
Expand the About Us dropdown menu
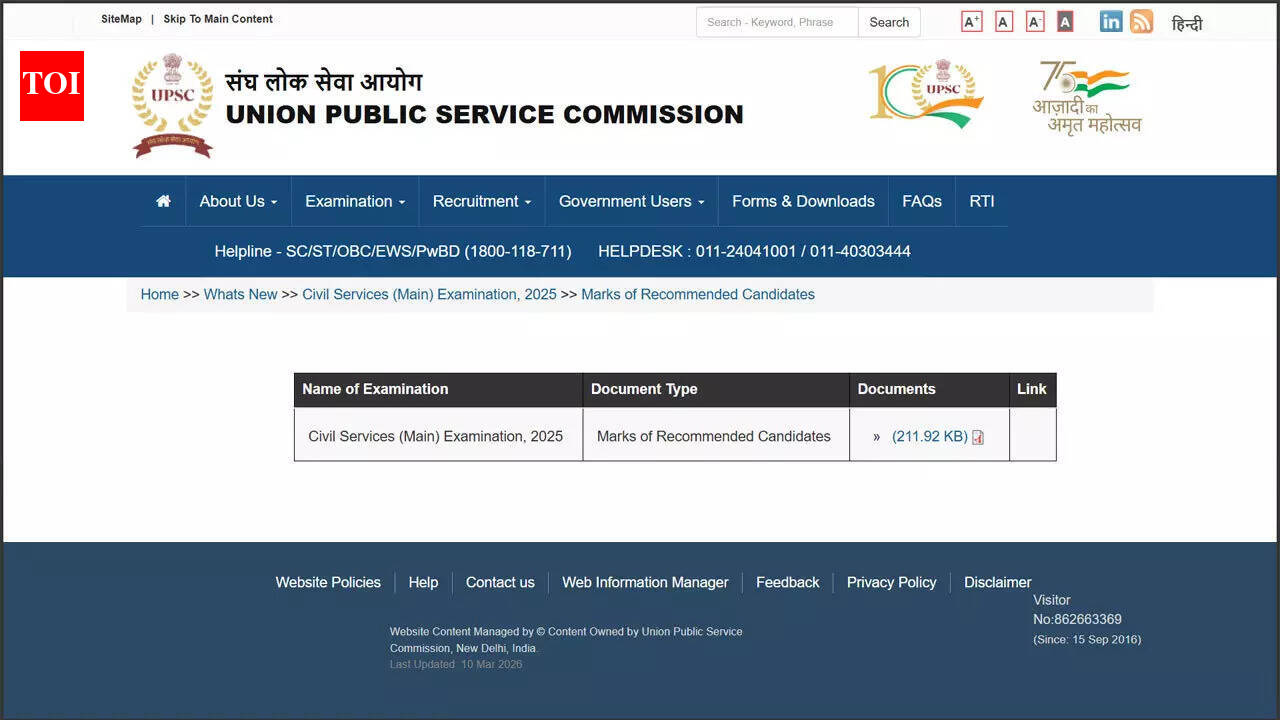pos(237,200)
